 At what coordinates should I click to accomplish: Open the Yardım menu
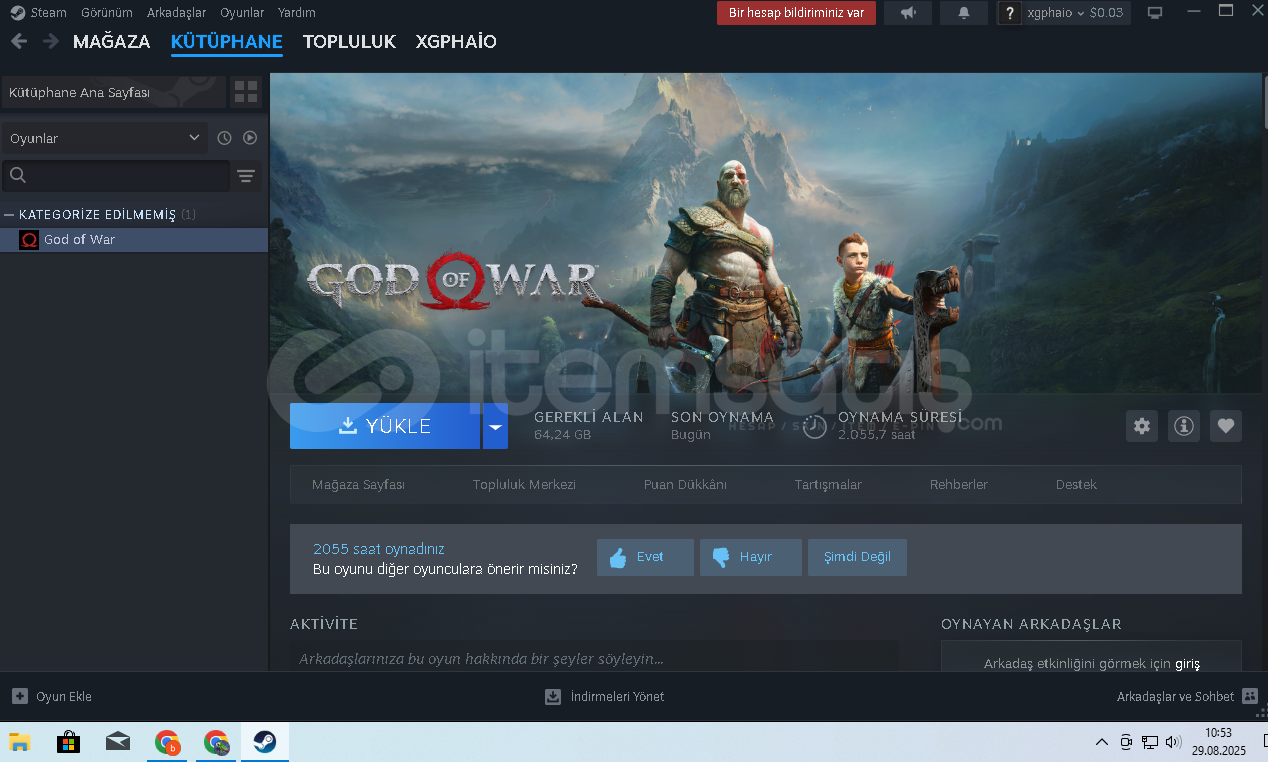click(297, 13)
